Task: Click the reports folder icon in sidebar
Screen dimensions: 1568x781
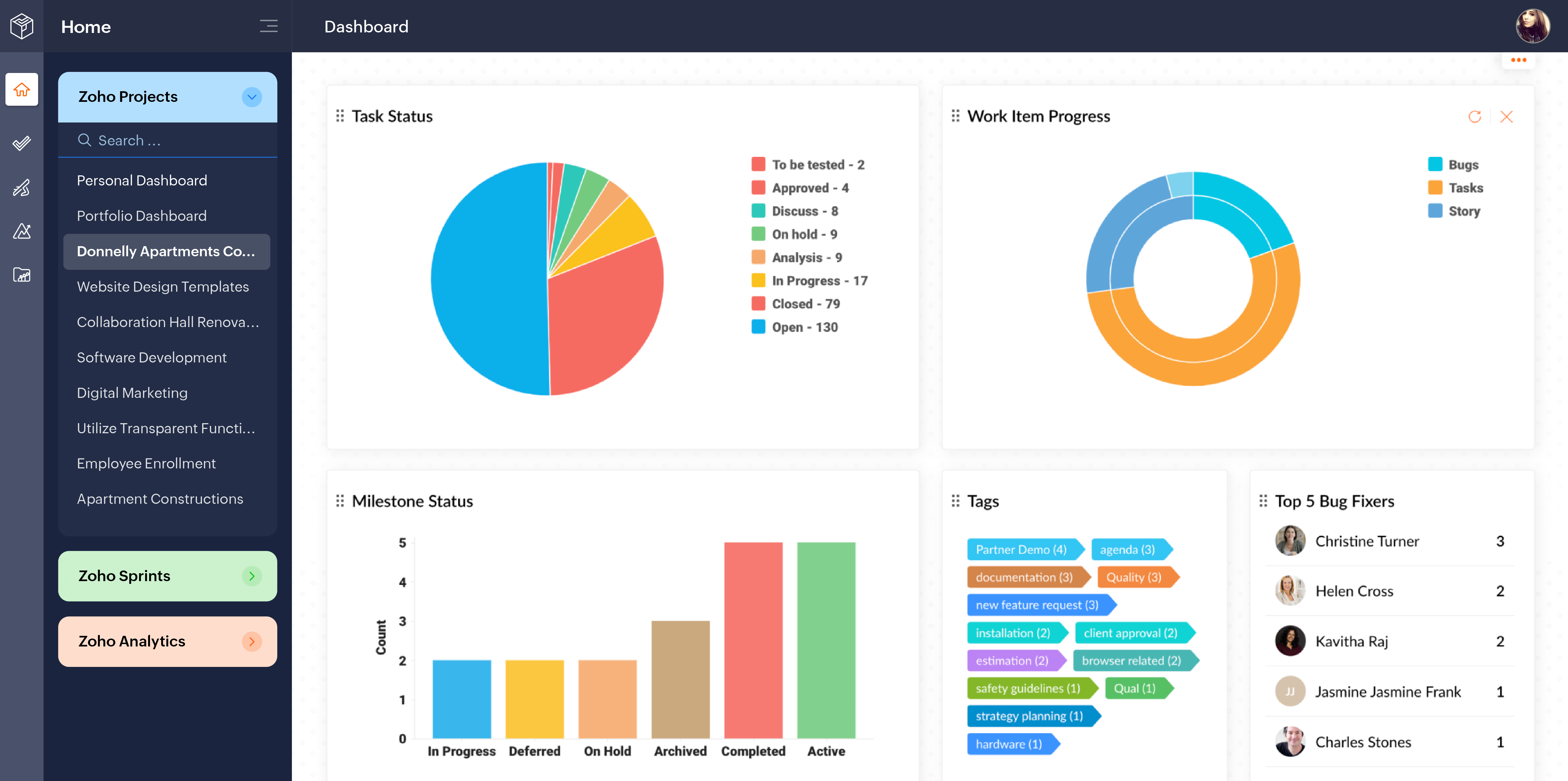Action: (x=22, y=275)
